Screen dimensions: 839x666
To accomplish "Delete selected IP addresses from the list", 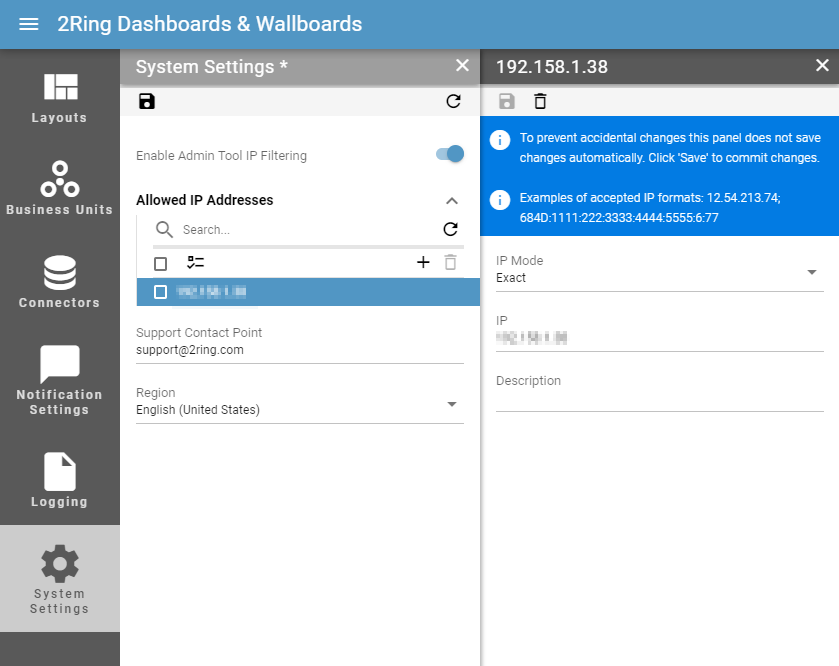I will click(451, 262).
